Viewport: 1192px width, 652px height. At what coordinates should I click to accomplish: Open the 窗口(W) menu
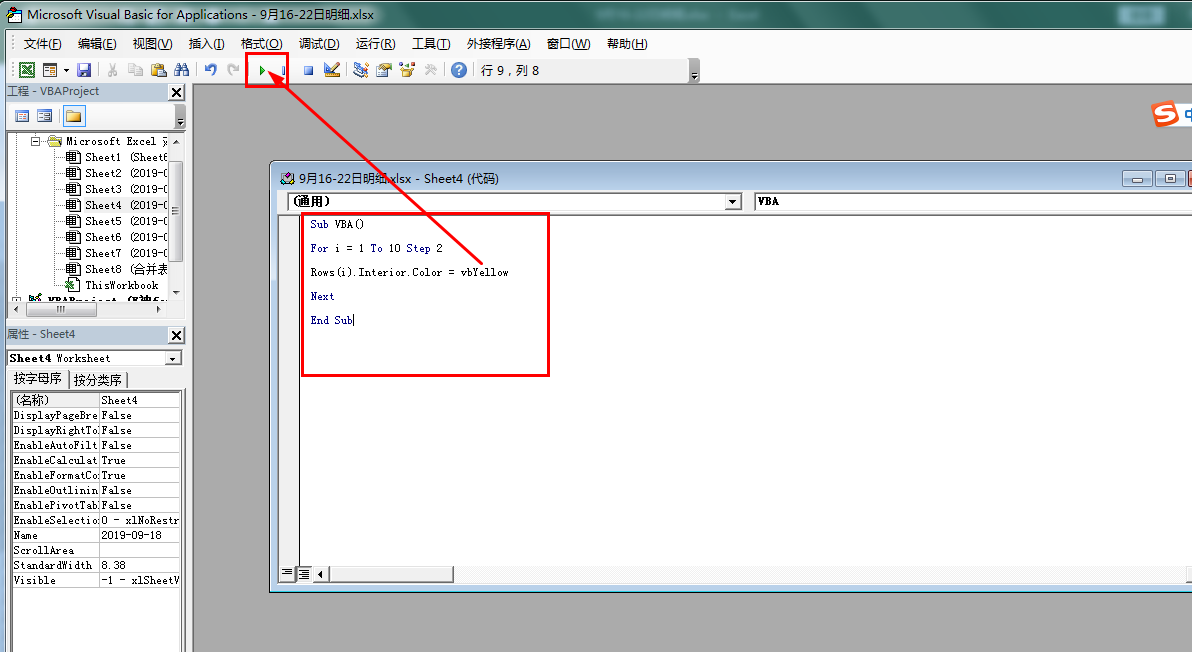click(x=568, y=44)
